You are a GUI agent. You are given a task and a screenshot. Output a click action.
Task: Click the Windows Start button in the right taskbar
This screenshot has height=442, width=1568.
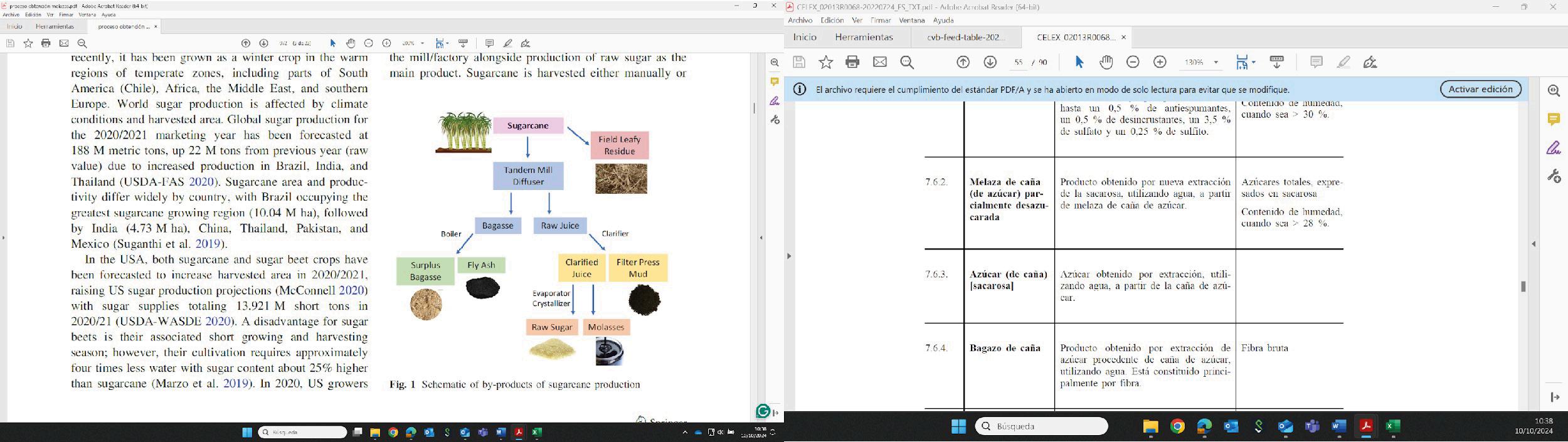click(958, 426)
